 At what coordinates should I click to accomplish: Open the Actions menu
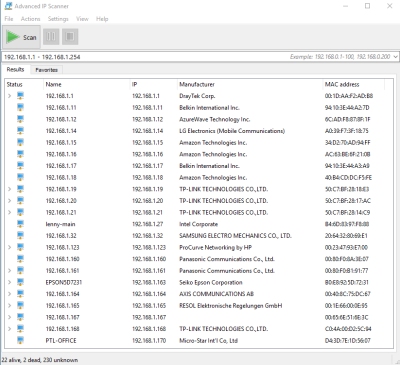tap(30, 19)
